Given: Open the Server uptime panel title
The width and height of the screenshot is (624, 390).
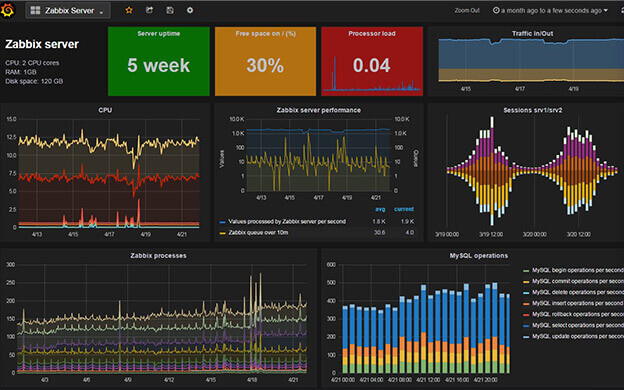Looking at the screenshot, I should [x=159, y=33].
